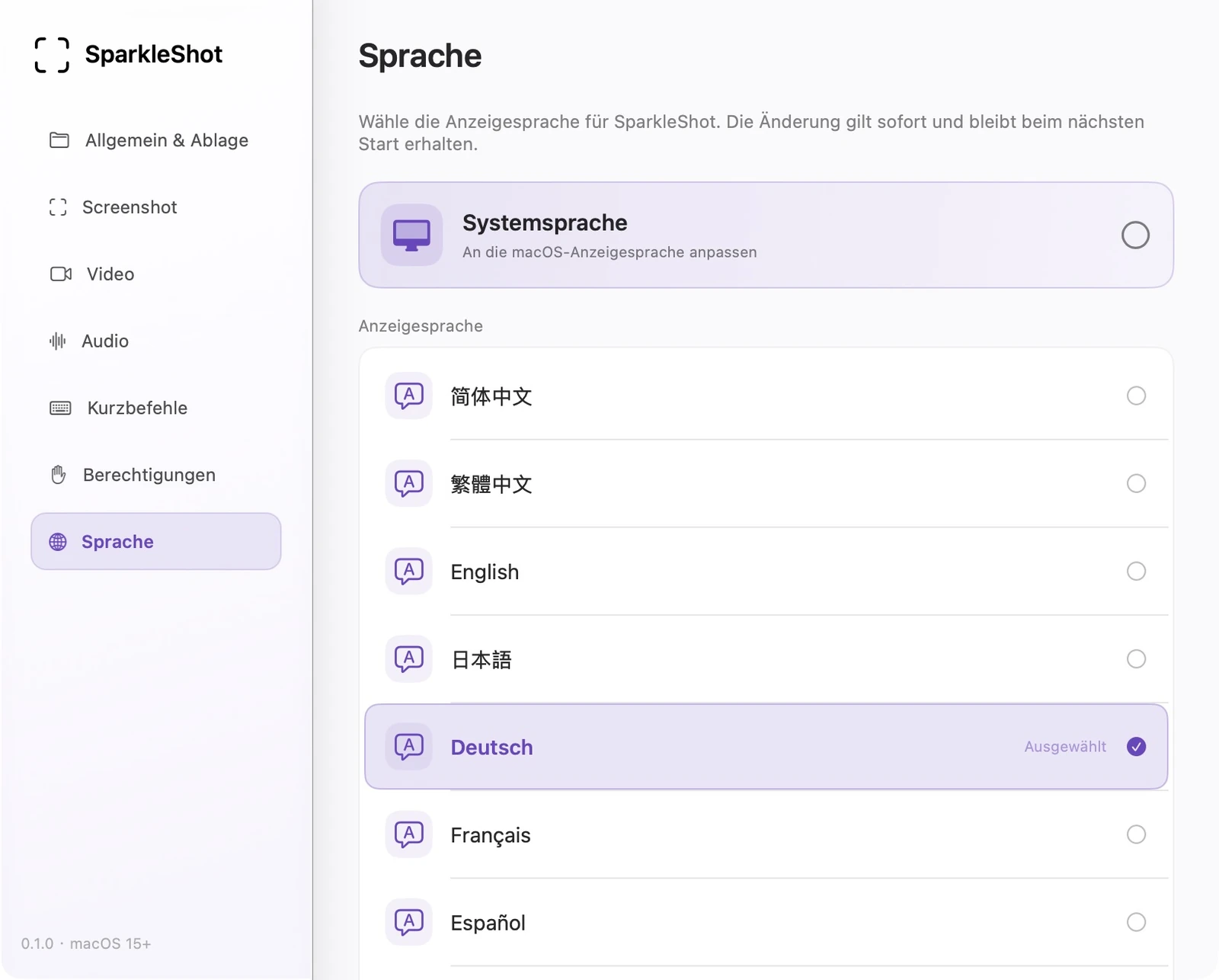
Task: Click the language icon next to Français
Action: click(409, 834)
